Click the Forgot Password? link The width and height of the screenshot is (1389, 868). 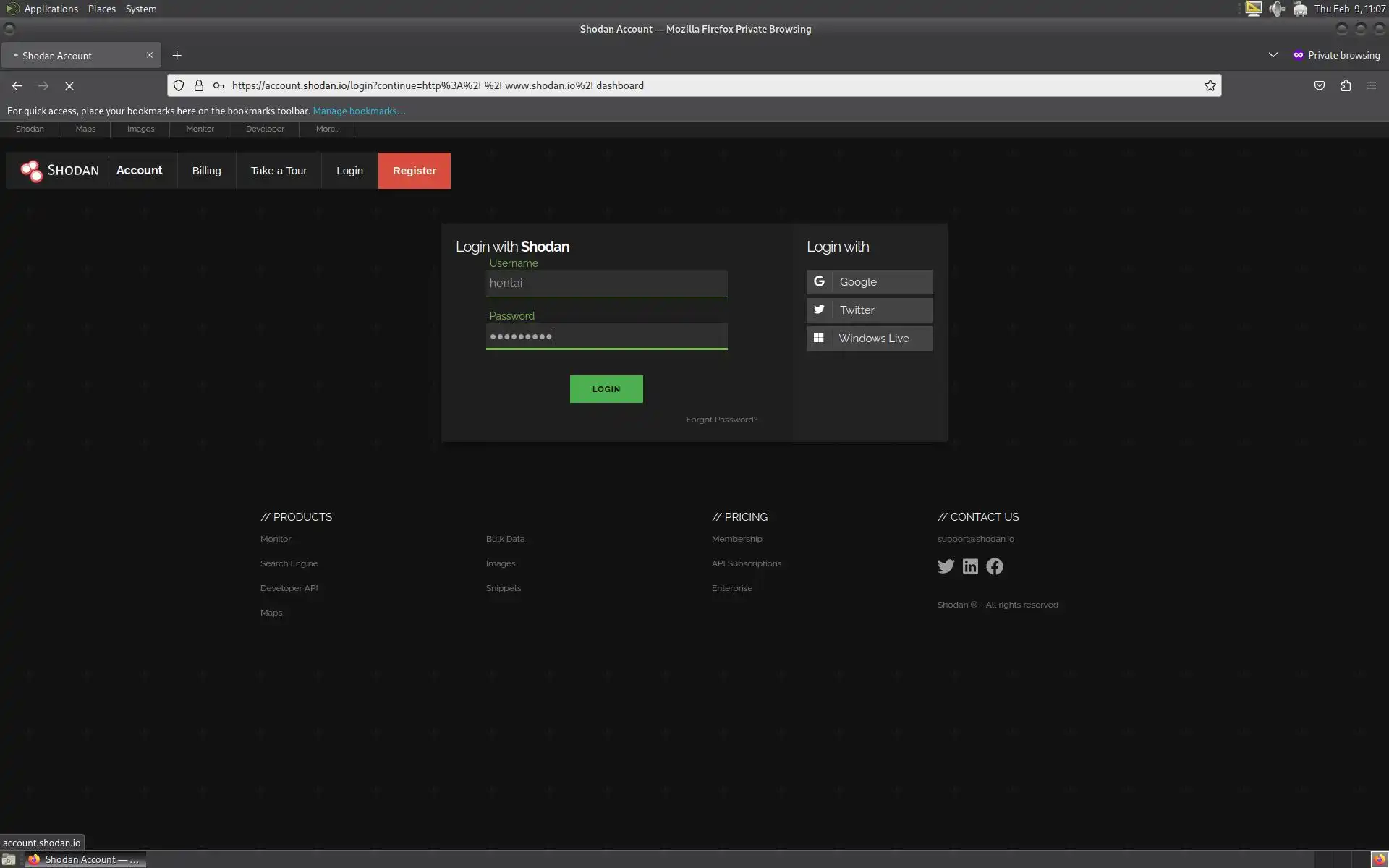(x=721, y=420)
